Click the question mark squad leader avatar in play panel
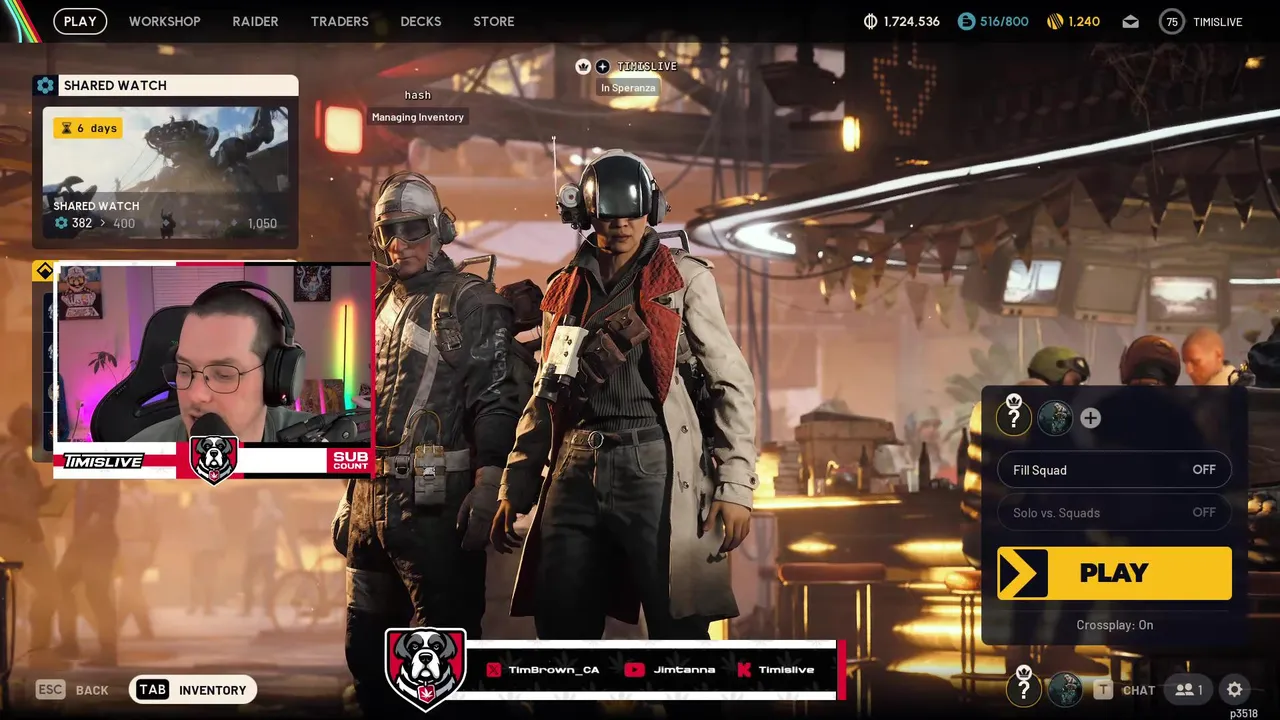This screenshot has width=1280, height=720. pyautogui.click(x=1014, y=418)
